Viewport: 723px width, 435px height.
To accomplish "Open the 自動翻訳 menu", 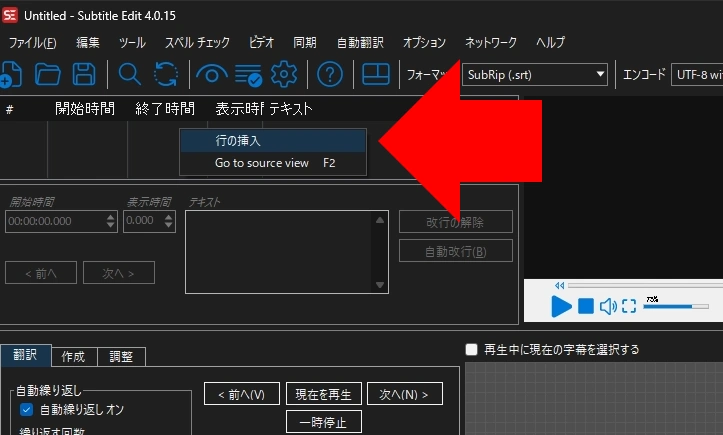I will pos(360,42).
